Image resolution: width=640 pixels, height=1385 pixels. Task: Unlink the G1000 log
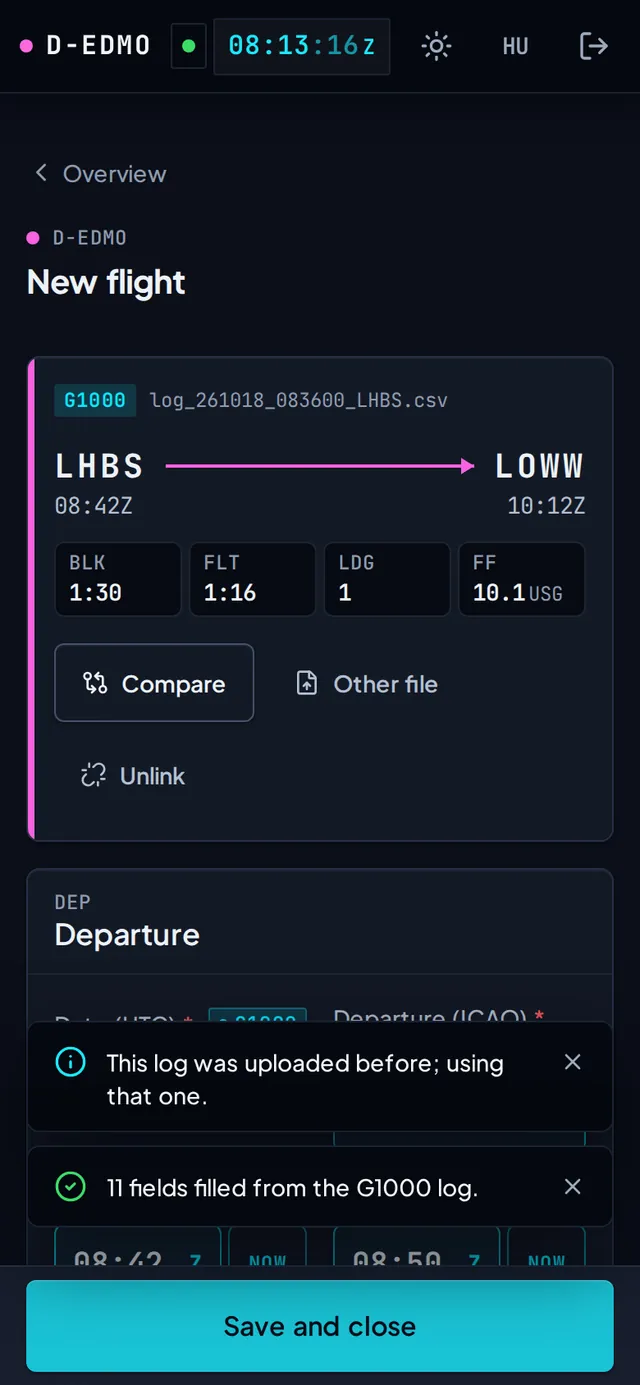133,776
